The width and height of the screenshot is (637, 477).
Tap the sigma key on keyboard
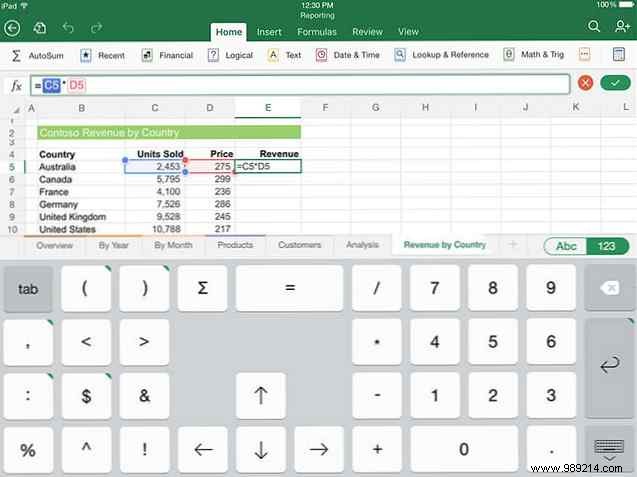(x=202, y=288)
